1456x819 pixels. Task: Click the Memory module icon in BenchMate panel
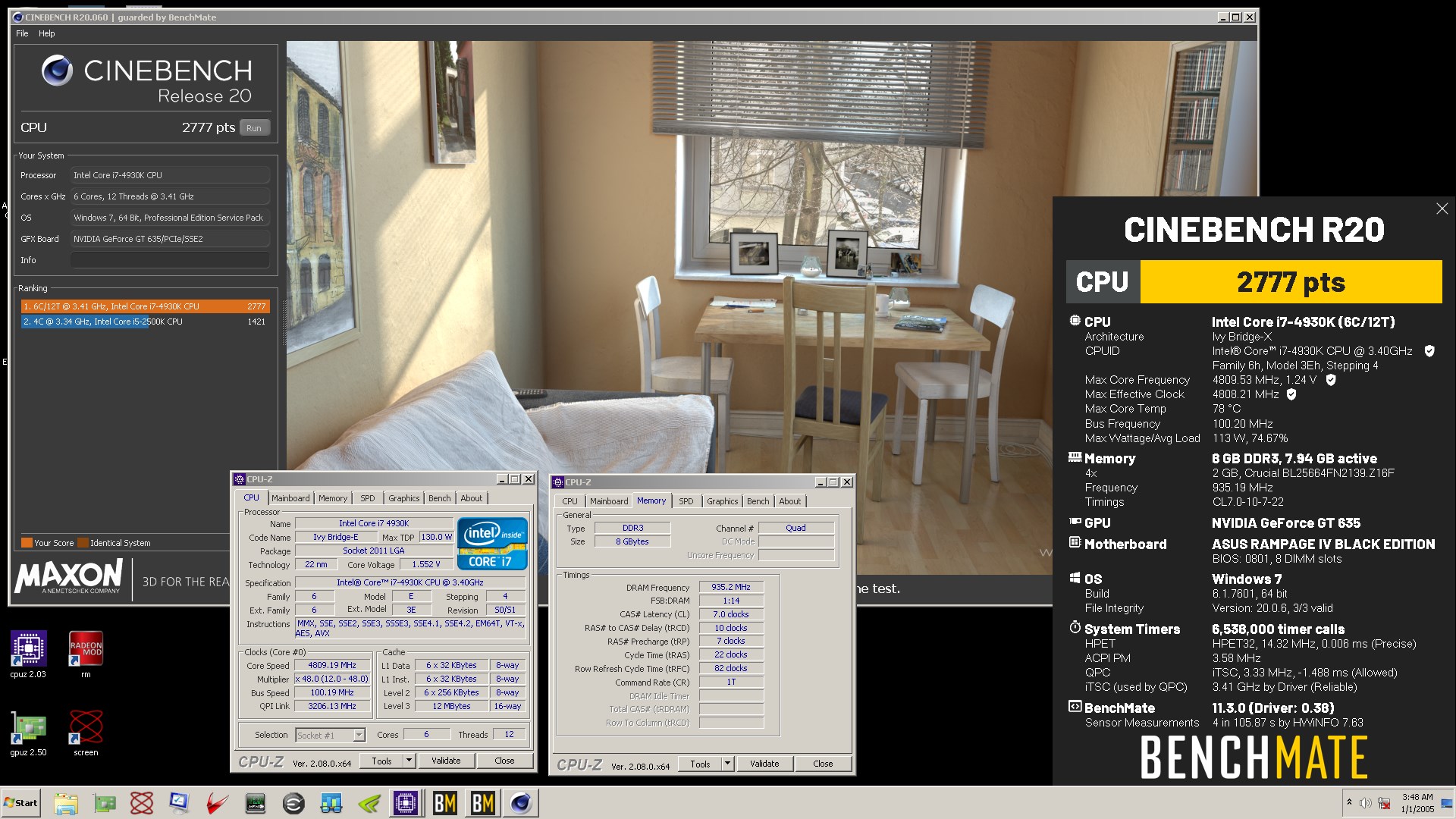point(1075,457)
